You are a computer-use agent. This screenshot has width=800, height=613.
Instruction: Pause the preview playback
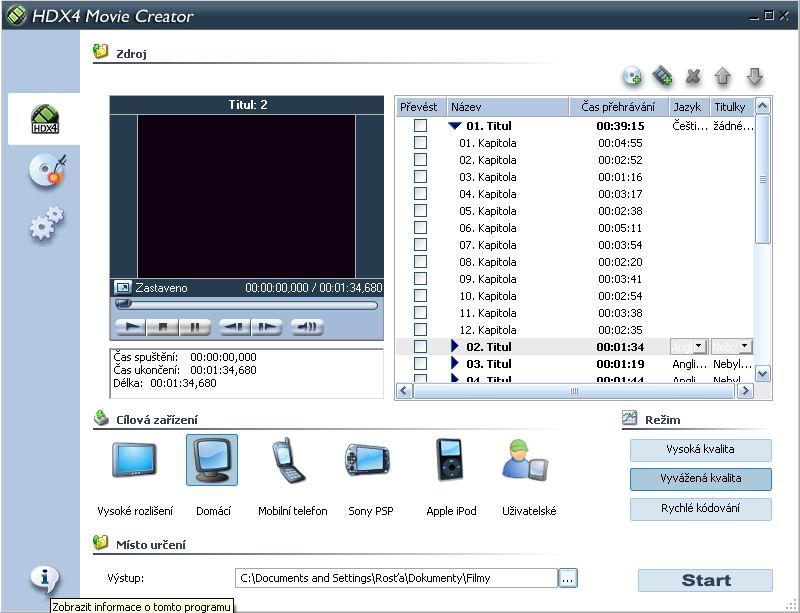pyautogui.click(x=195, y=327)
